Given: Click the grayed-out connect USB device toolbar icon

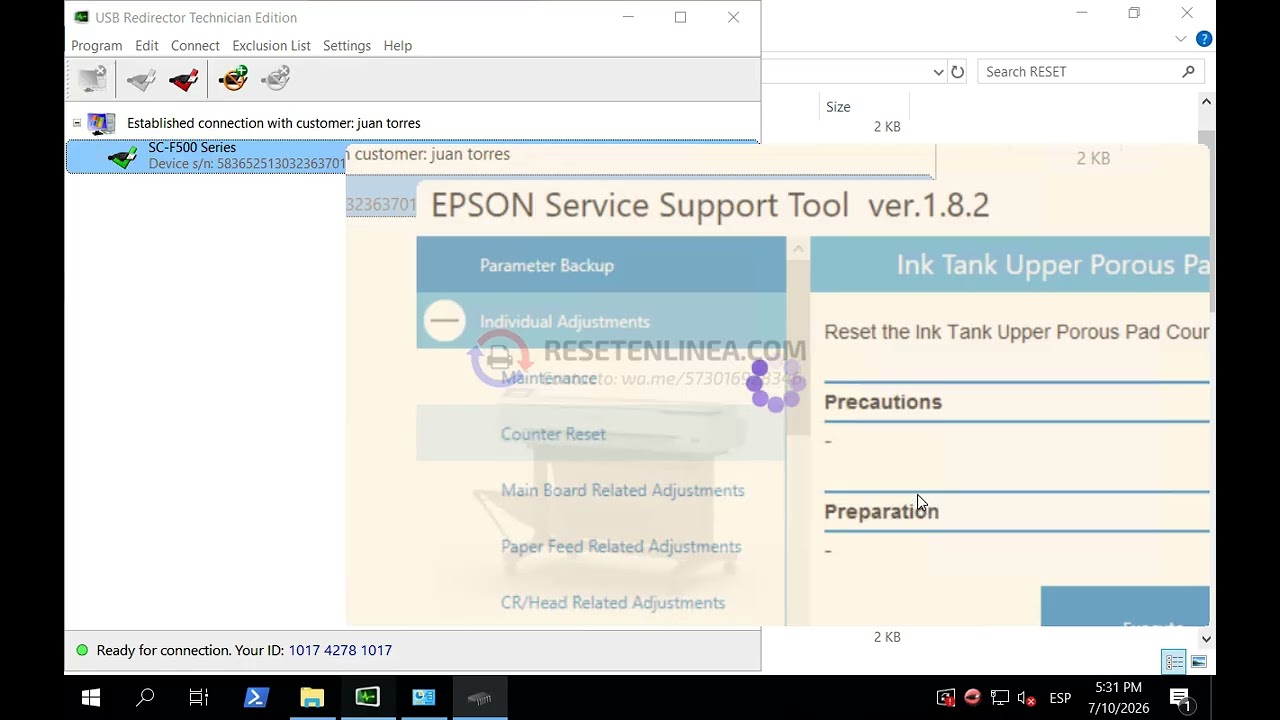Looking at the screenshot, I should [x=141, y=79].
